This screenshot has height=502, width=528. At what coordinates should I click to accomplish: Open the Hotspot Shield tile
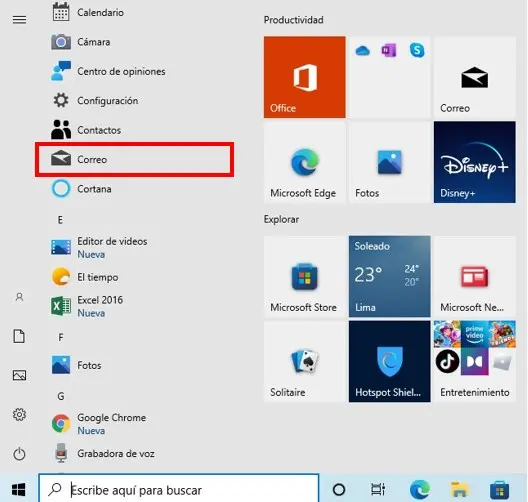(x=390, y=361)
